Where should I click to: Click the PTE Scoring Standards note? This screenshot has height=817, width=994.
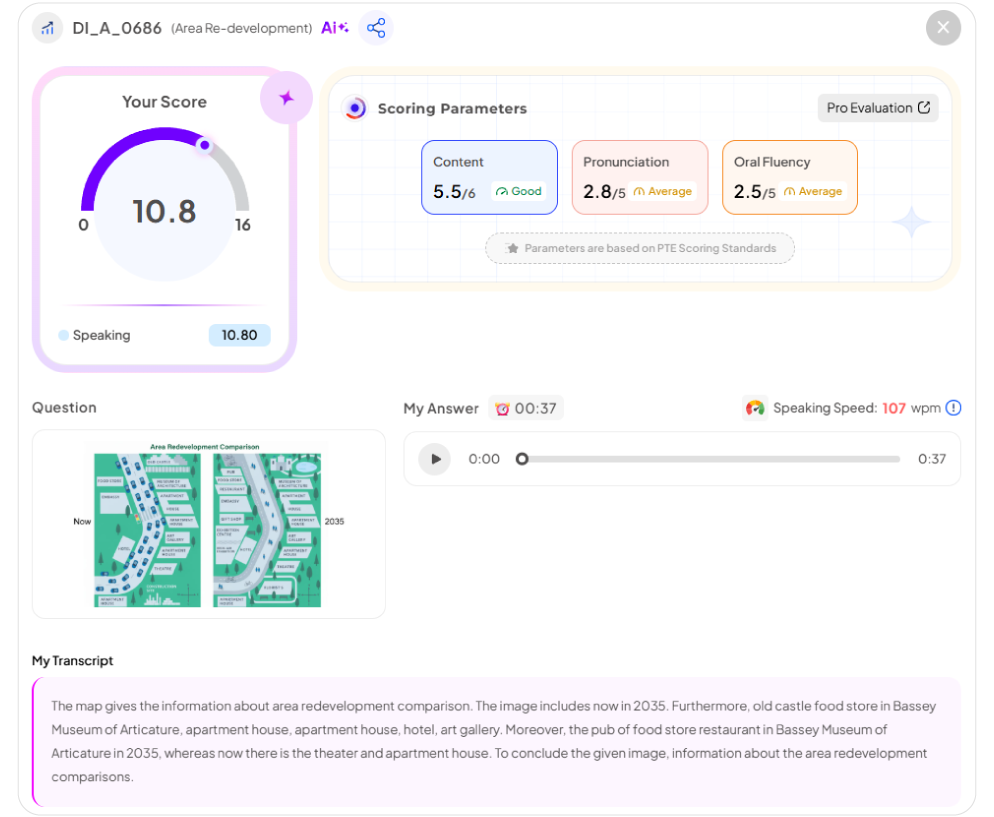click(640, 248)
